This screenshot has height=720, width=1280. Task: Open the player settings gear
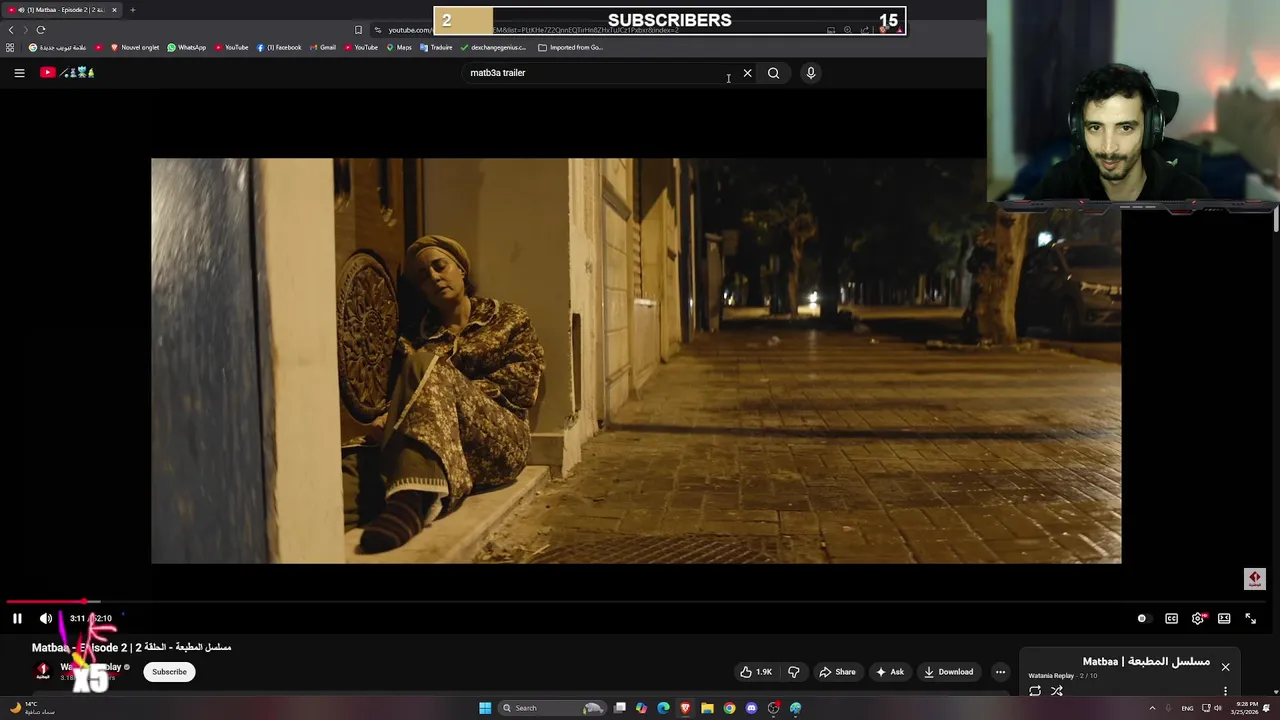(x=1198, y=619)
